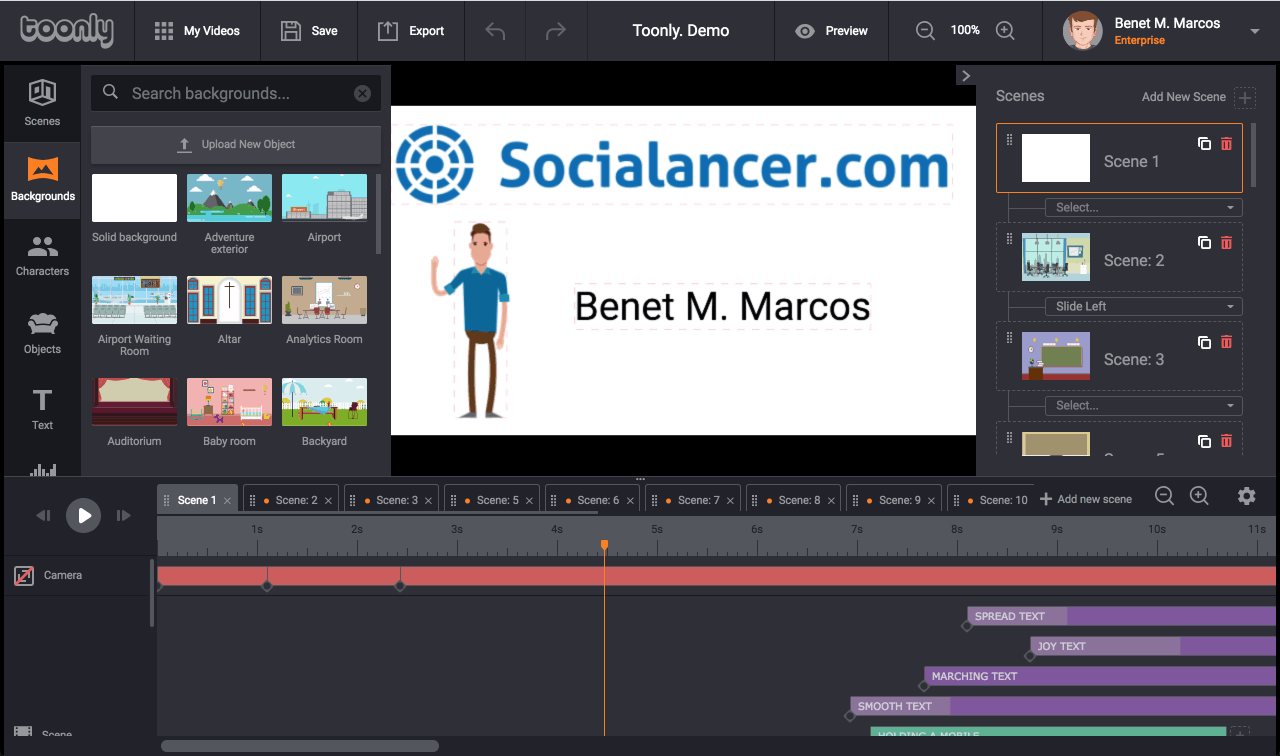Choose the Baby room background
The width and height of the screenshot is (1280, 756).
pos(229,402)
